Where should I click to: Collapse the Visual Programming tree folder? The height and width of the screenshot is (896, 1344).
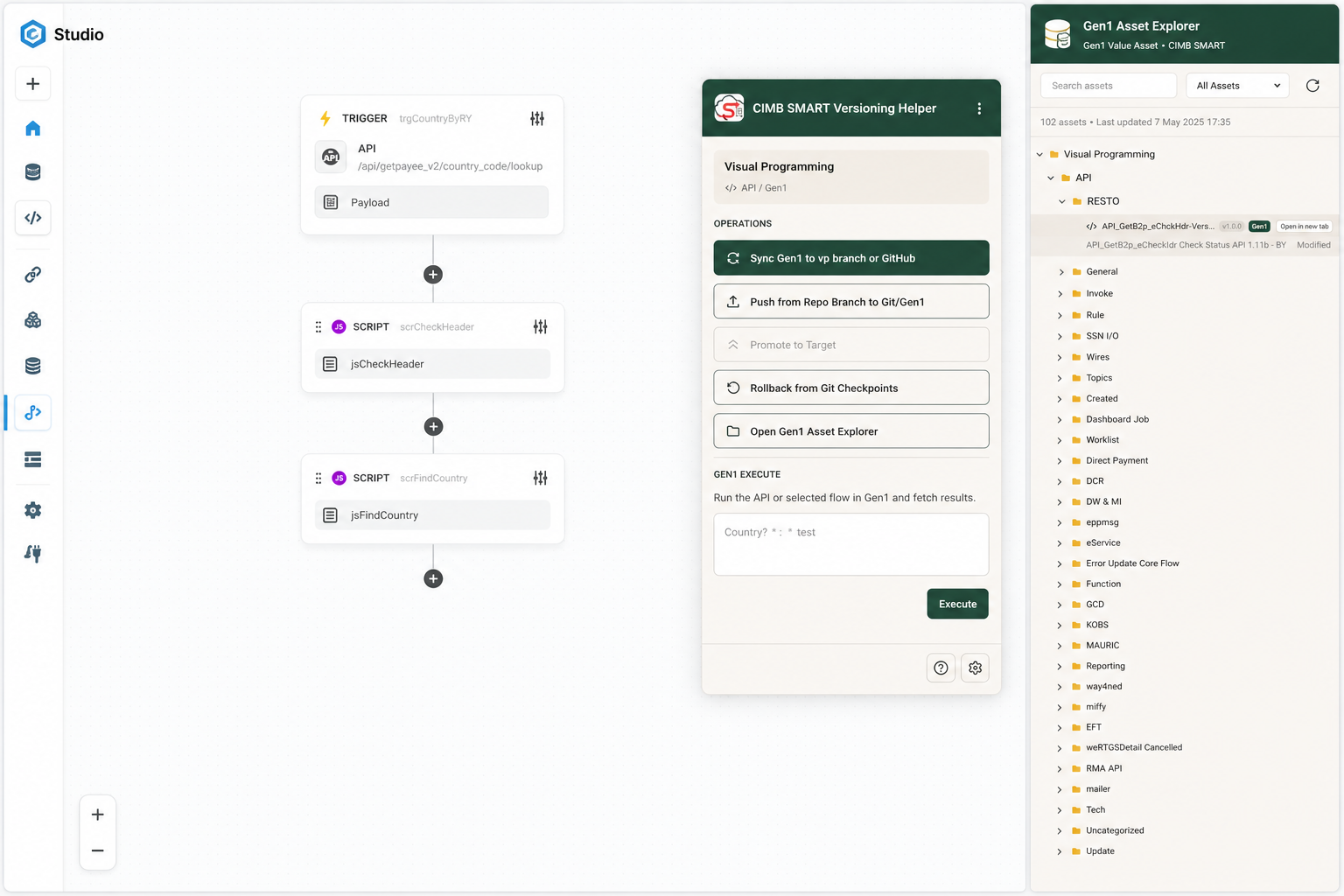[x=1039, y=154]
